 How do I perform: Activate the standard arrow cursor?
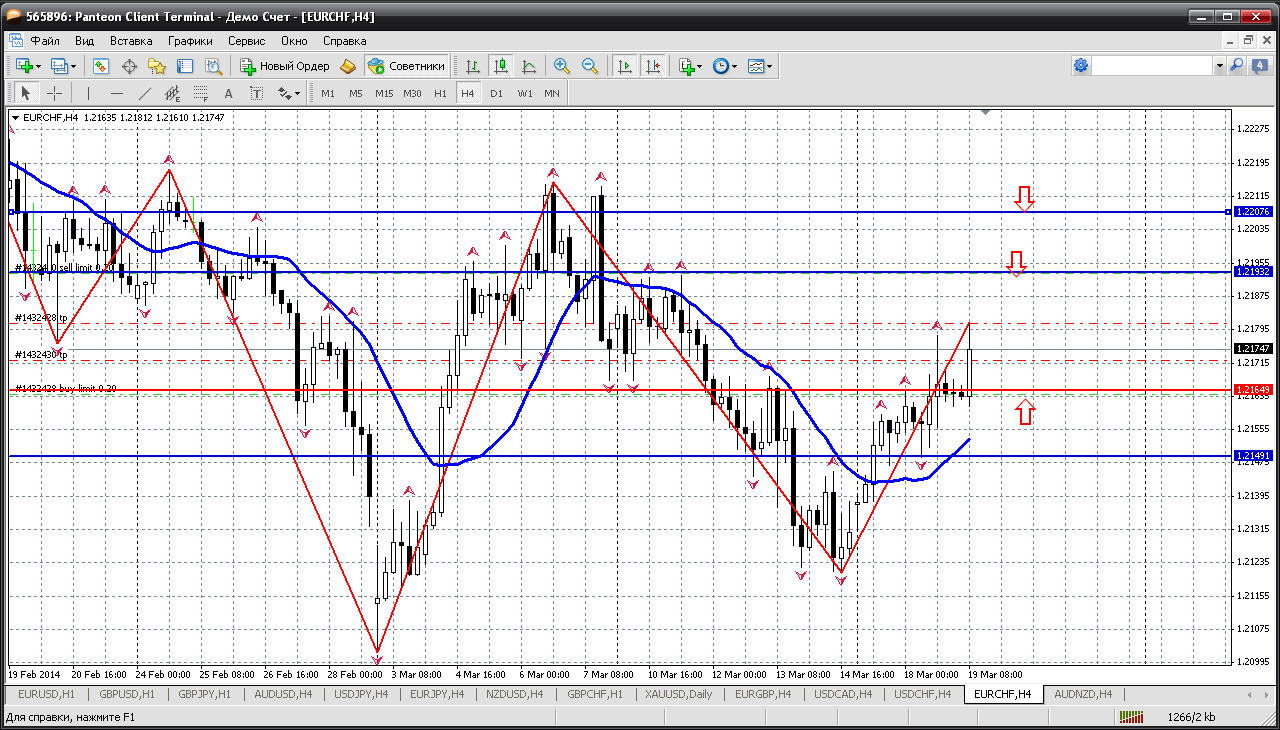click(26, 93)
